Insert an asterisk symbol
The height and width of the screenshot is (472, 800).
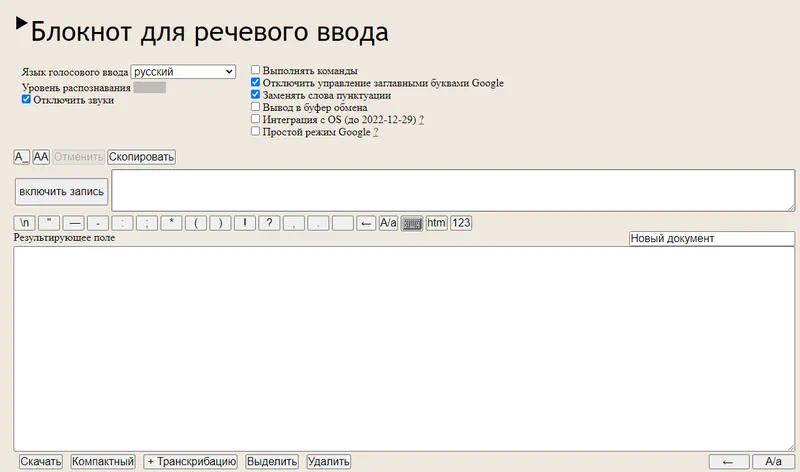[171, 223]
